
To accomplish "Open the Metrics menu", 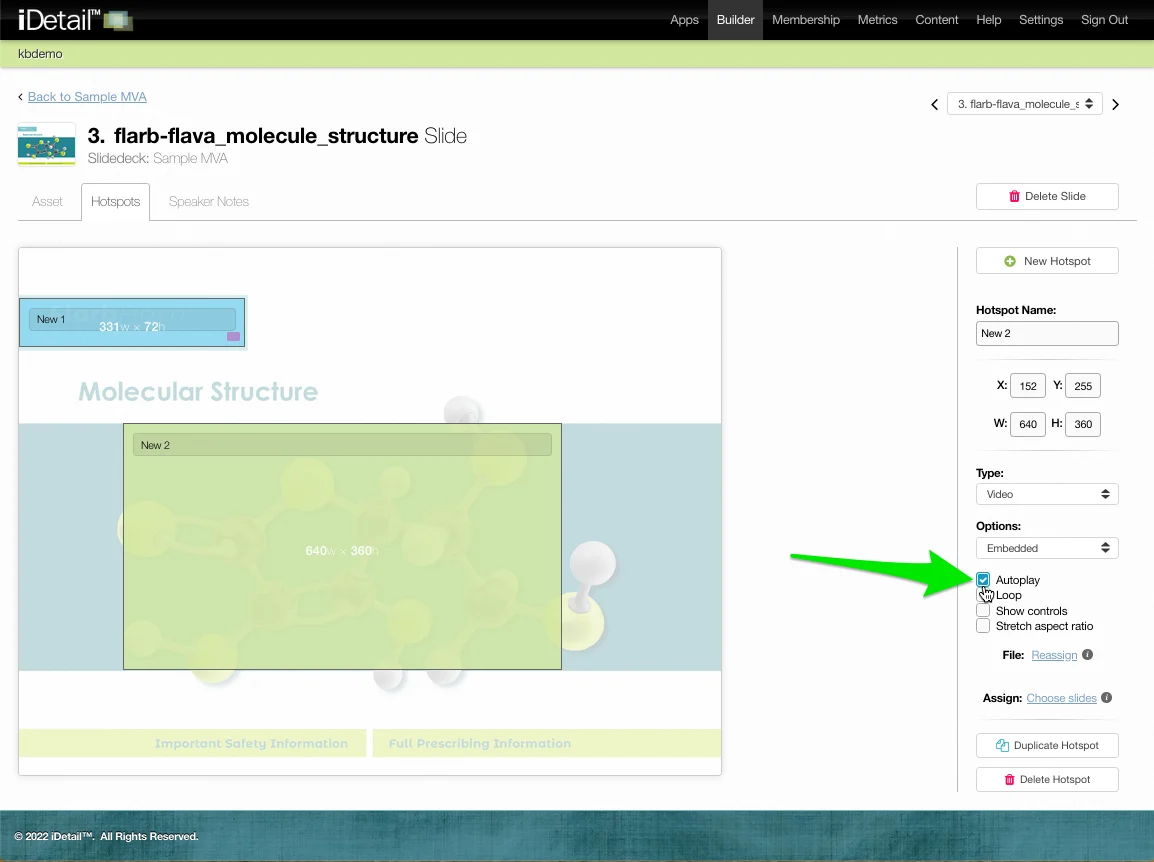I will (x=877, y=20).
